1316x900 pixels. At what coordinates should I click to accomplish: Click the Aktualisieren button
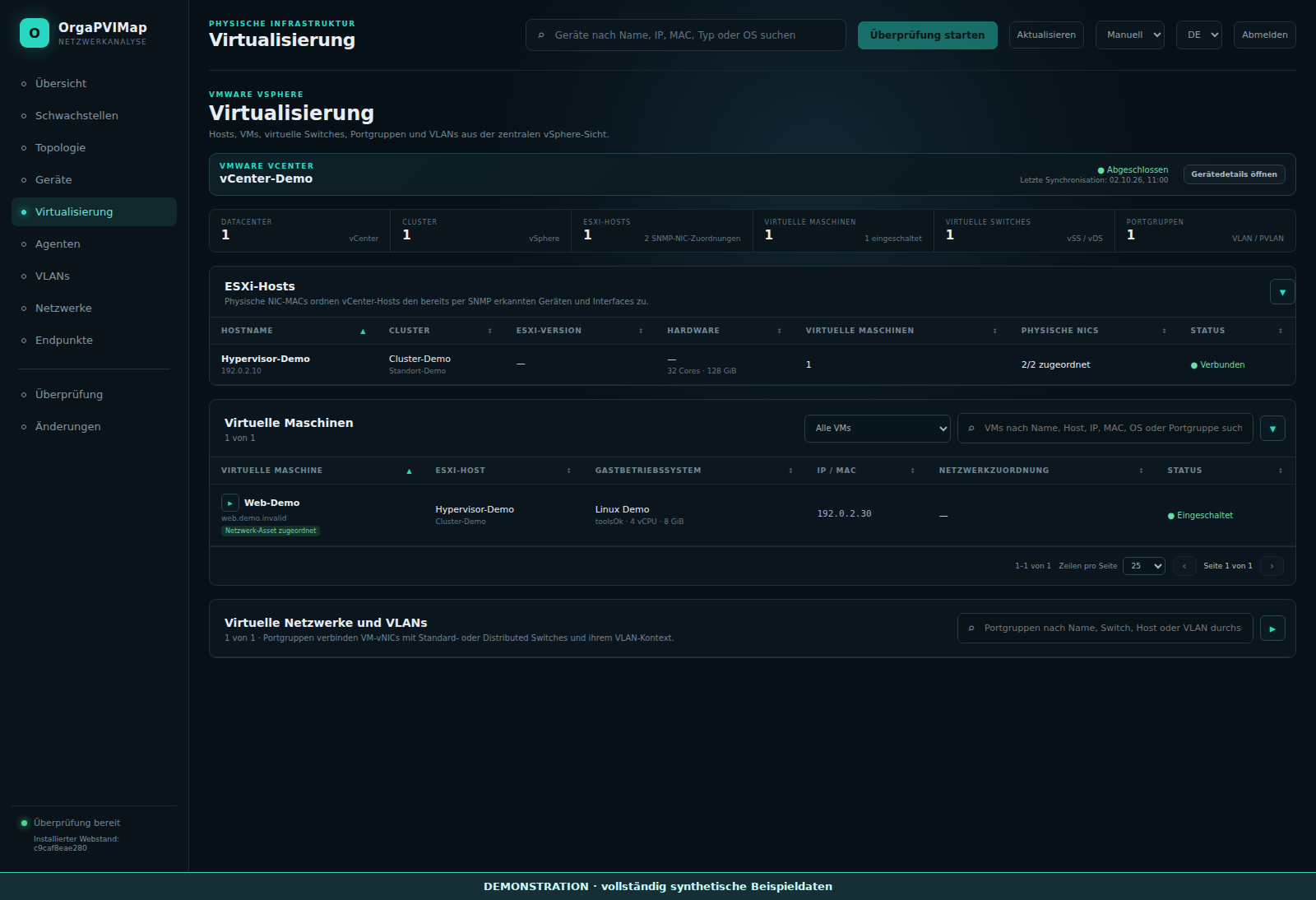click(x=1046, y=35)
